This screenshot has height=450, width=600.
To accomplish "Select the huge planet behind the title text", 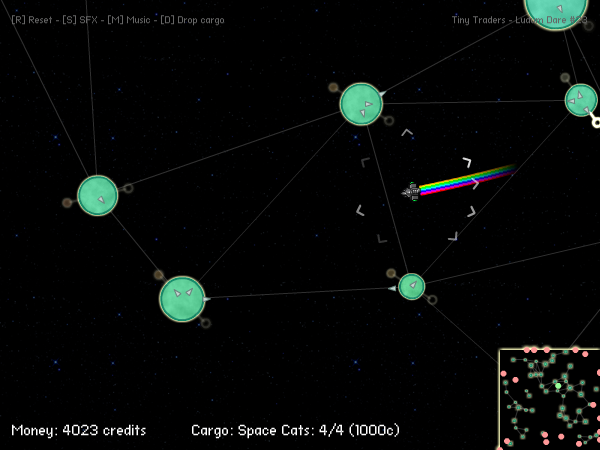I will (x=556, y=8).
